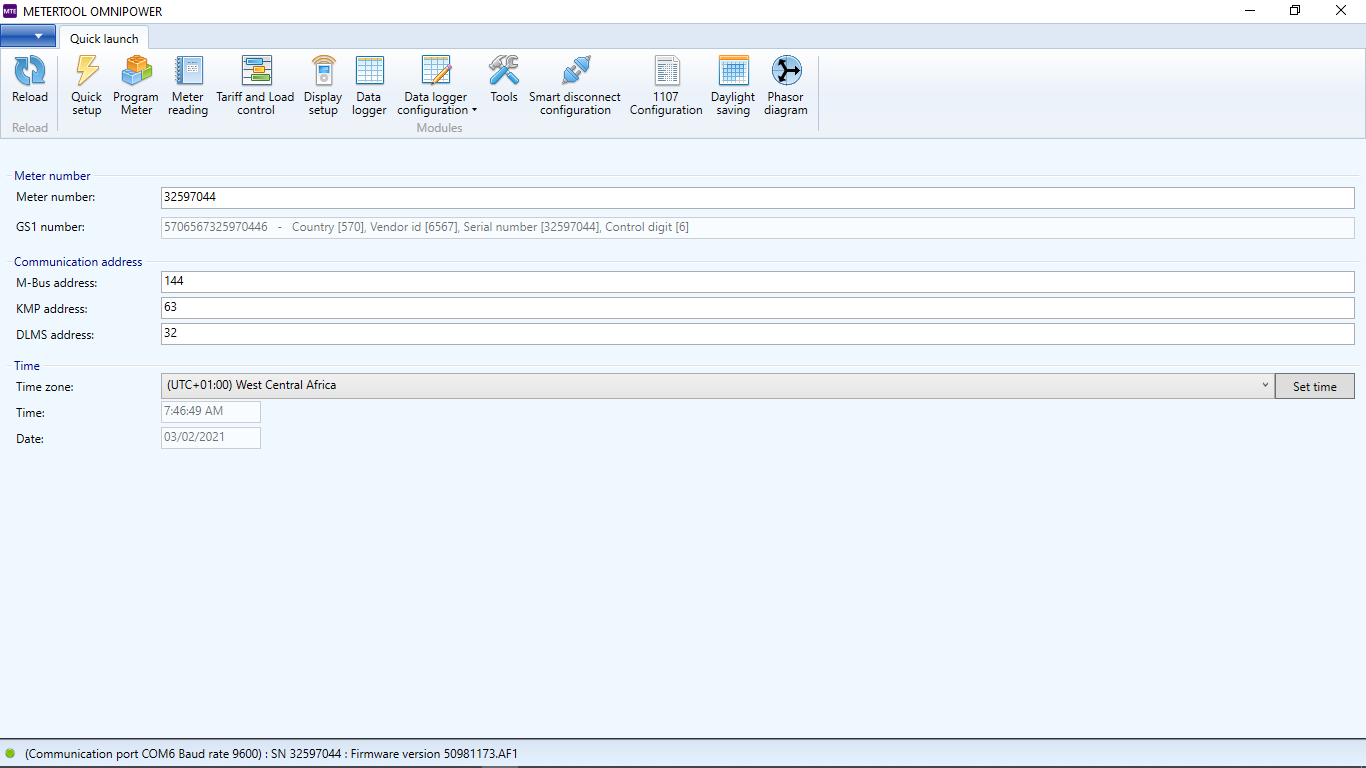Open the Data logger module
Image resolution: width=1366 pixels, height=768 pixels.
pyautogui.click(x=369, y=85)
